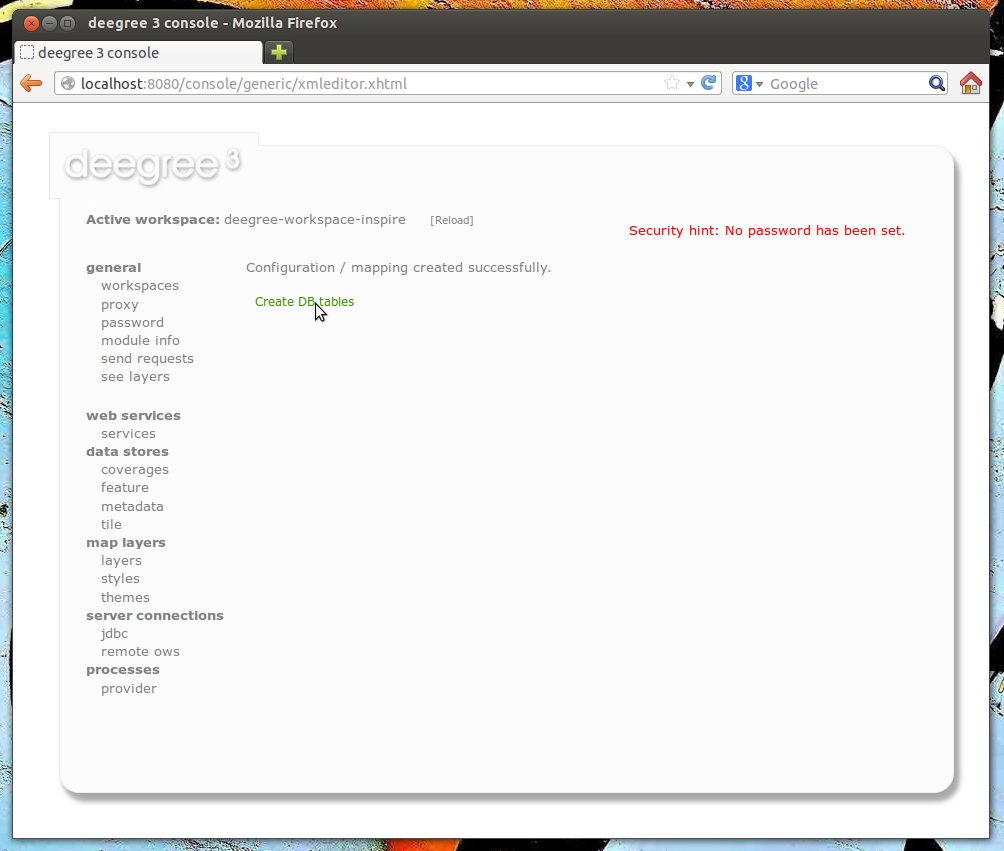The image size is (1004, 851).
Task: Click the browser back arrow button
Action: coord(31,84)
